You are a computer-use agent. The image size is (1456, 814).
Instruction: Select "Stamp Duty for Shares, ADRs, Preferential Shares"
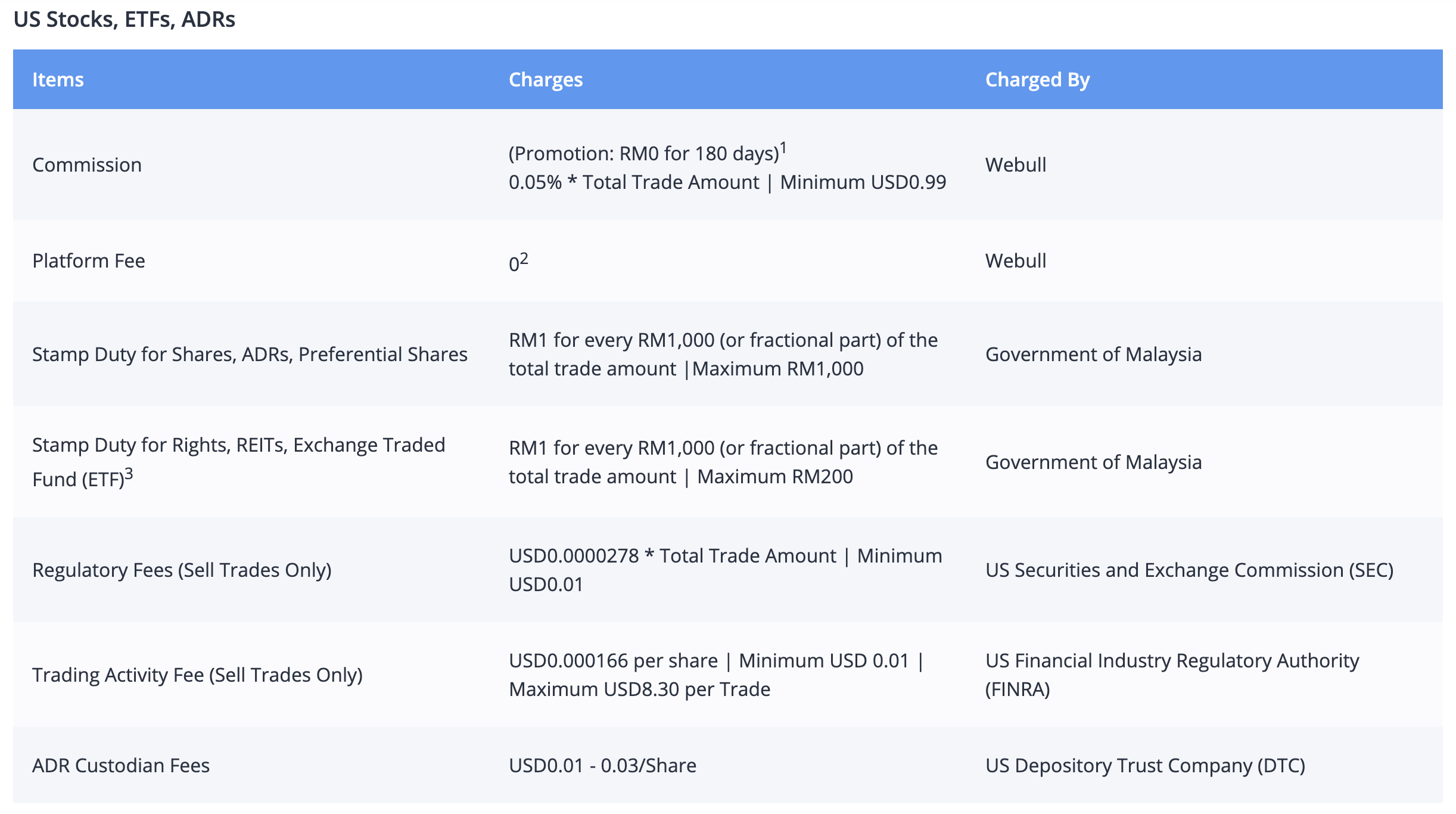tap(250, 355)
